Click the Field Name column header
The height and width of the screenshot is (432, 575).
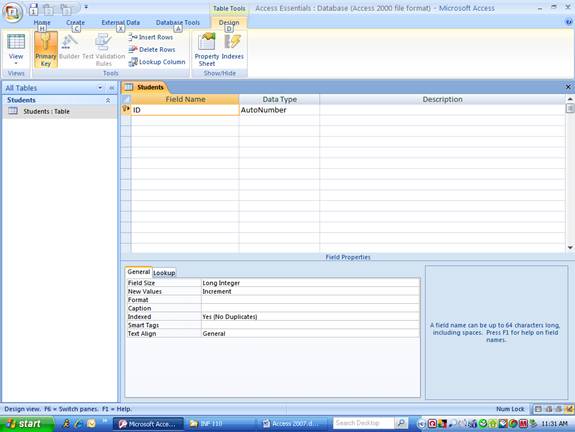[185, 99]
